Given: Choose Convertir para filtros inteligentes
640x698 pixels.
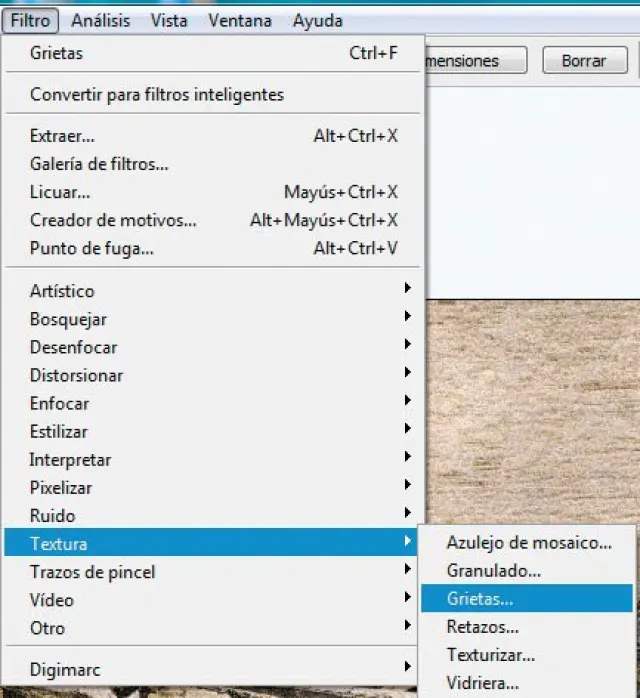Looking at the screenshot, I should coord(157,95).
